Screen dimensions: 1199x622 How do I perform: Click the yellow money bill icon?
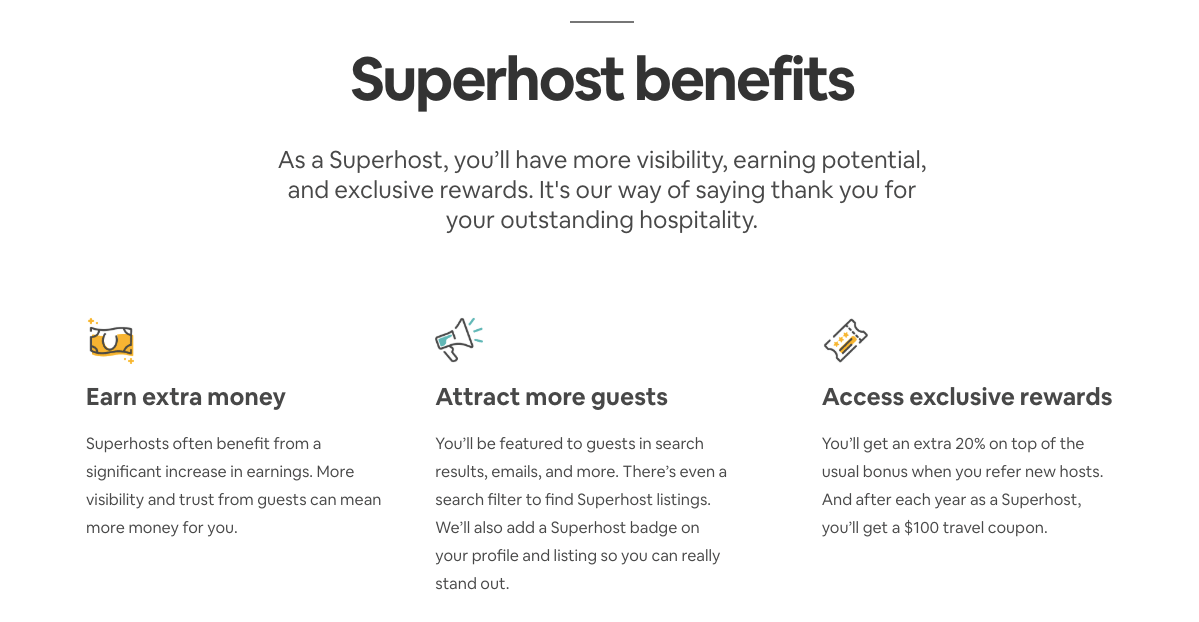click(111, 340)
